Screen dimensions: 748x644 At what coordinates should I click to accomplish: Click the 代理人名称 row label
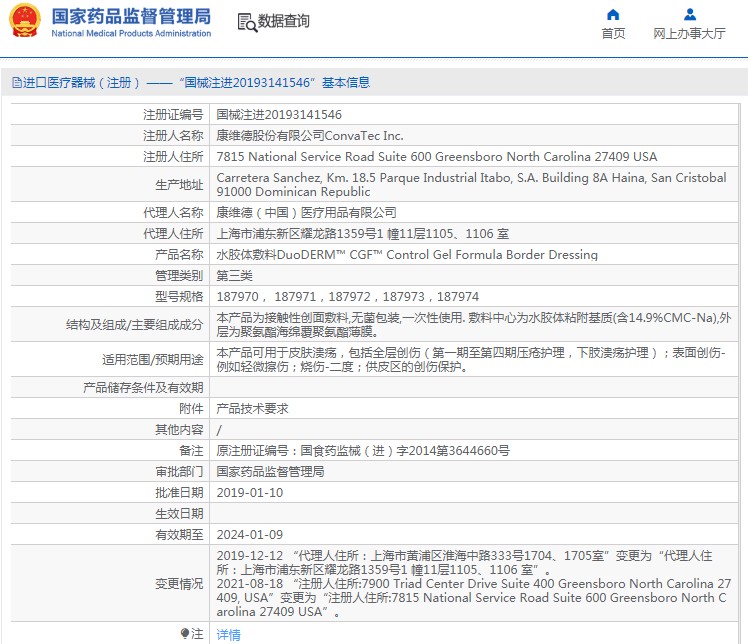pyautogui.click(x=173, y=213)
